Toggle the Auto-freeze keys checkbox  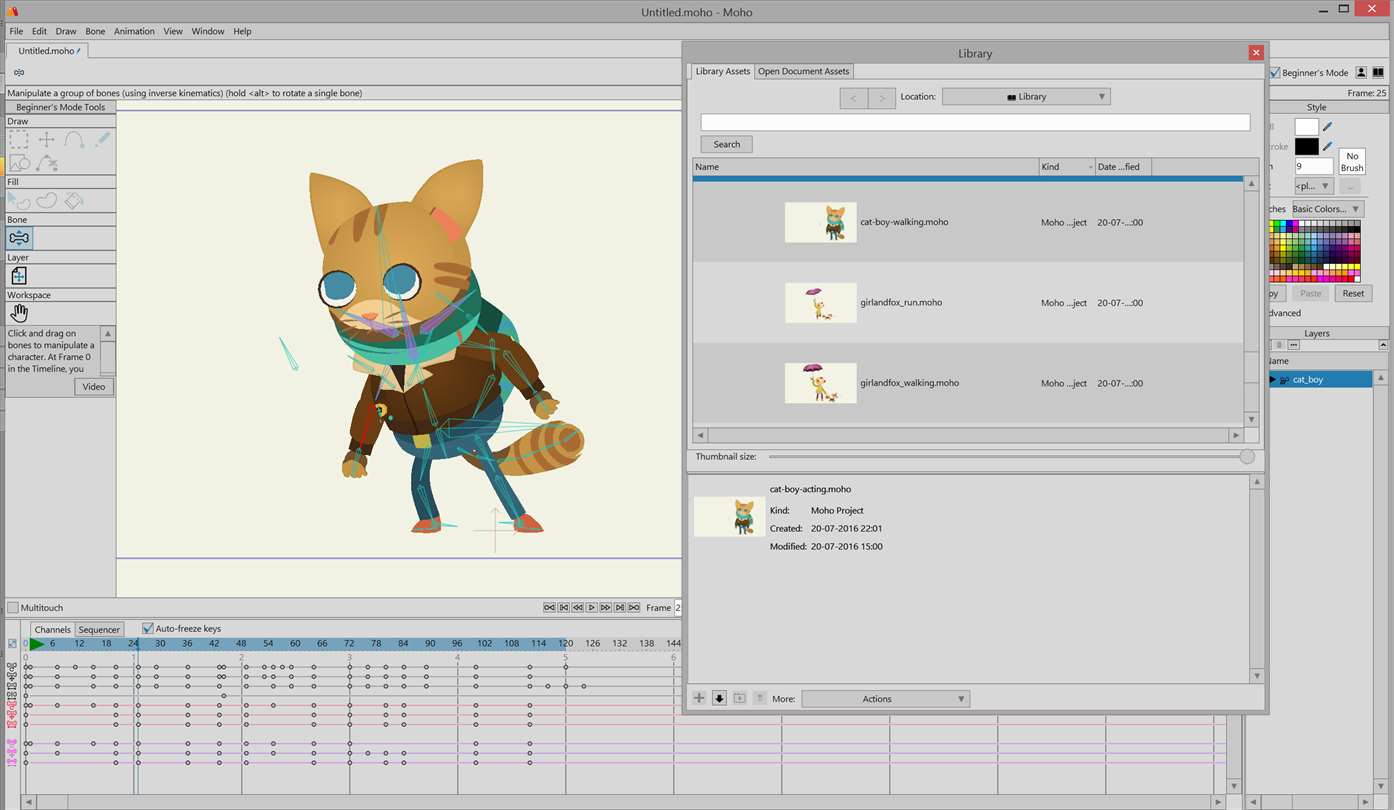tap(148, 629)
